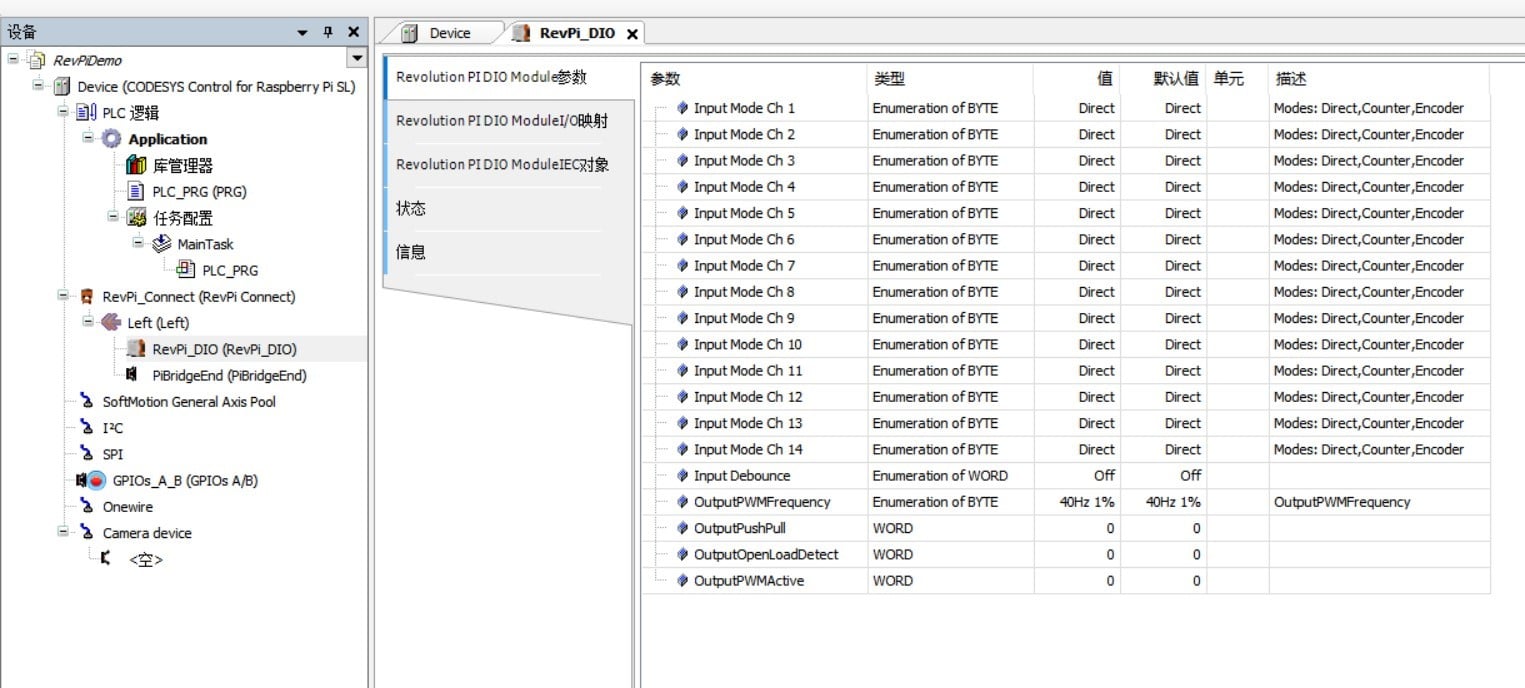
Task: Click the MainTask icon in tree
Action: pyautogui.click(x=161, y=244)
